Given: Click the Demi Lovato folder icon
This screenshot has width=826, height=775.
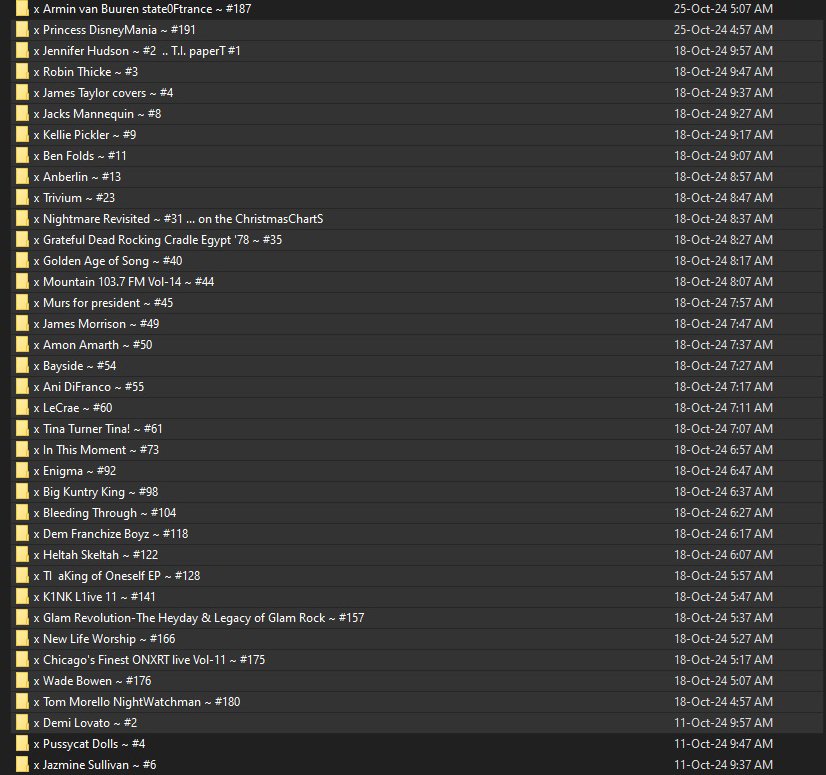Looking at the screenshot, I should 22,723.
